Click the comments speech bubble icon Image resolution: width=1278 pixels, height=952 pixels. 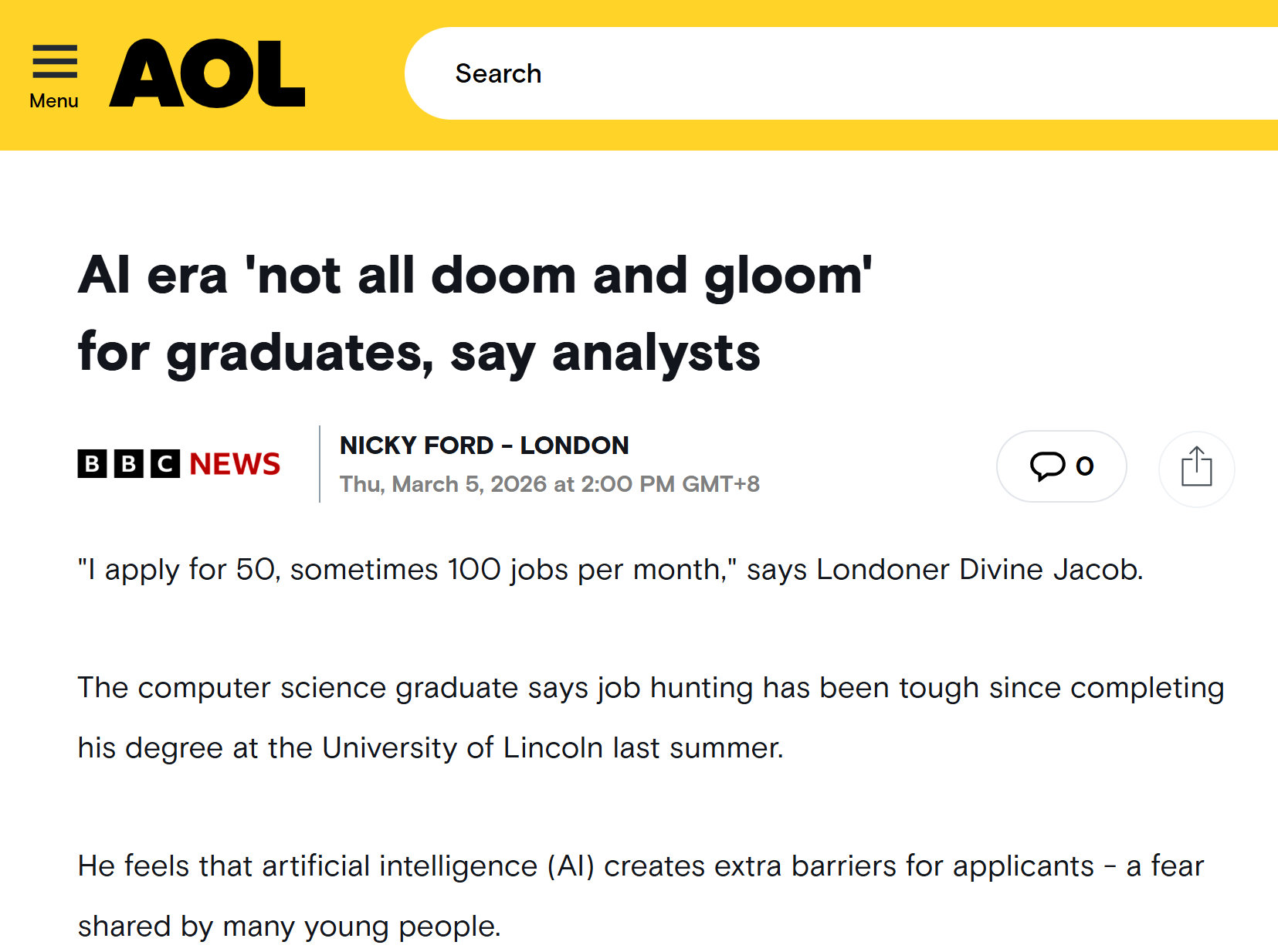click(1046, 466)
